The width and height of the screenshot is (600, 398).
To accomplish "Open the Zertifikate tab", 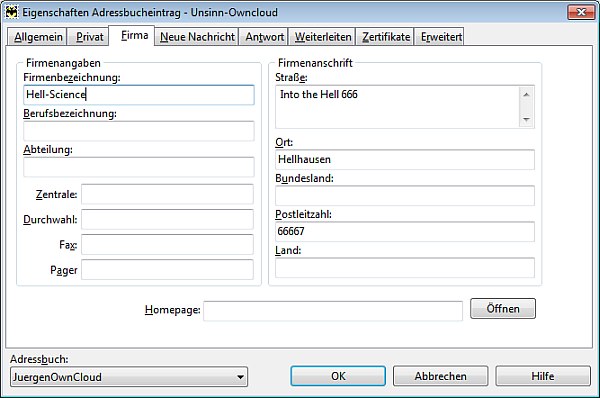I will (385, 37).
